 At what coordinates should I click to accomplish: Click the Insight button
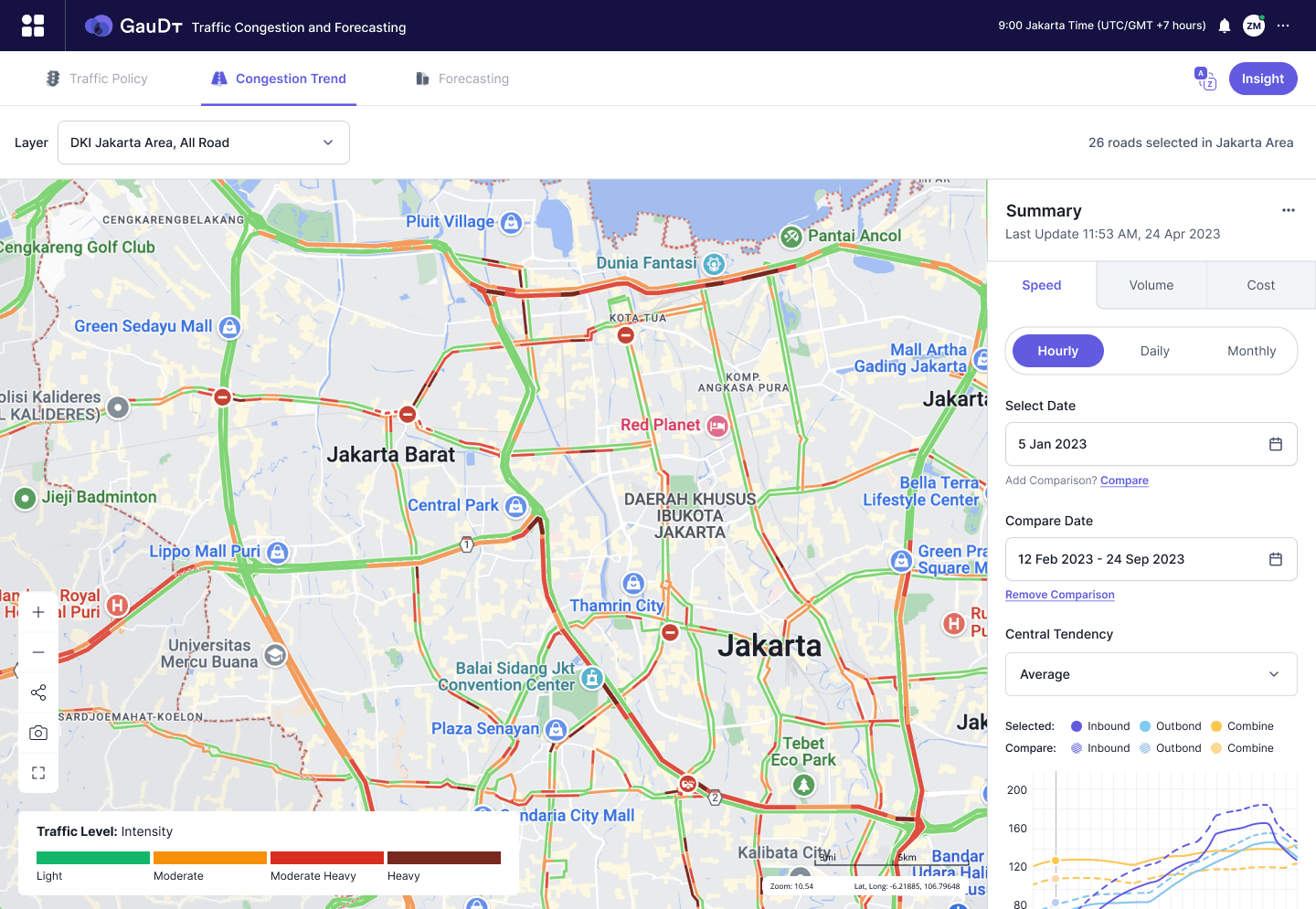[x=1263, y=79]
